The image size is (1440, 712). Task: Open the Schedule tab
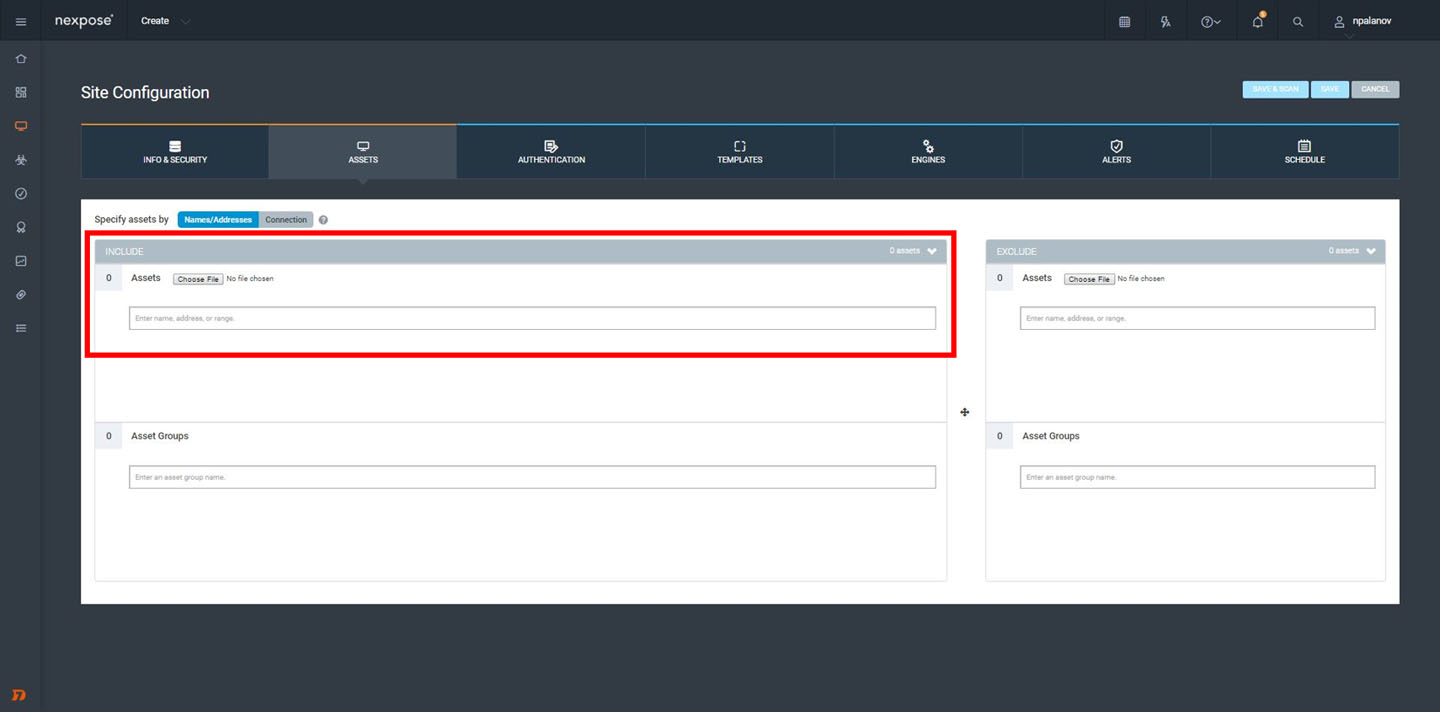1304,152
